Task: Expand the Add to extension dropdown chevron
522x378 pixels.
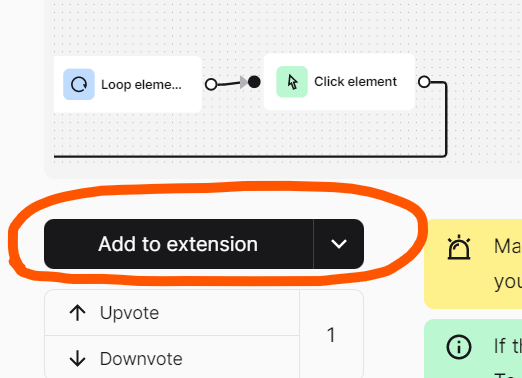Action: click(339, 244)
